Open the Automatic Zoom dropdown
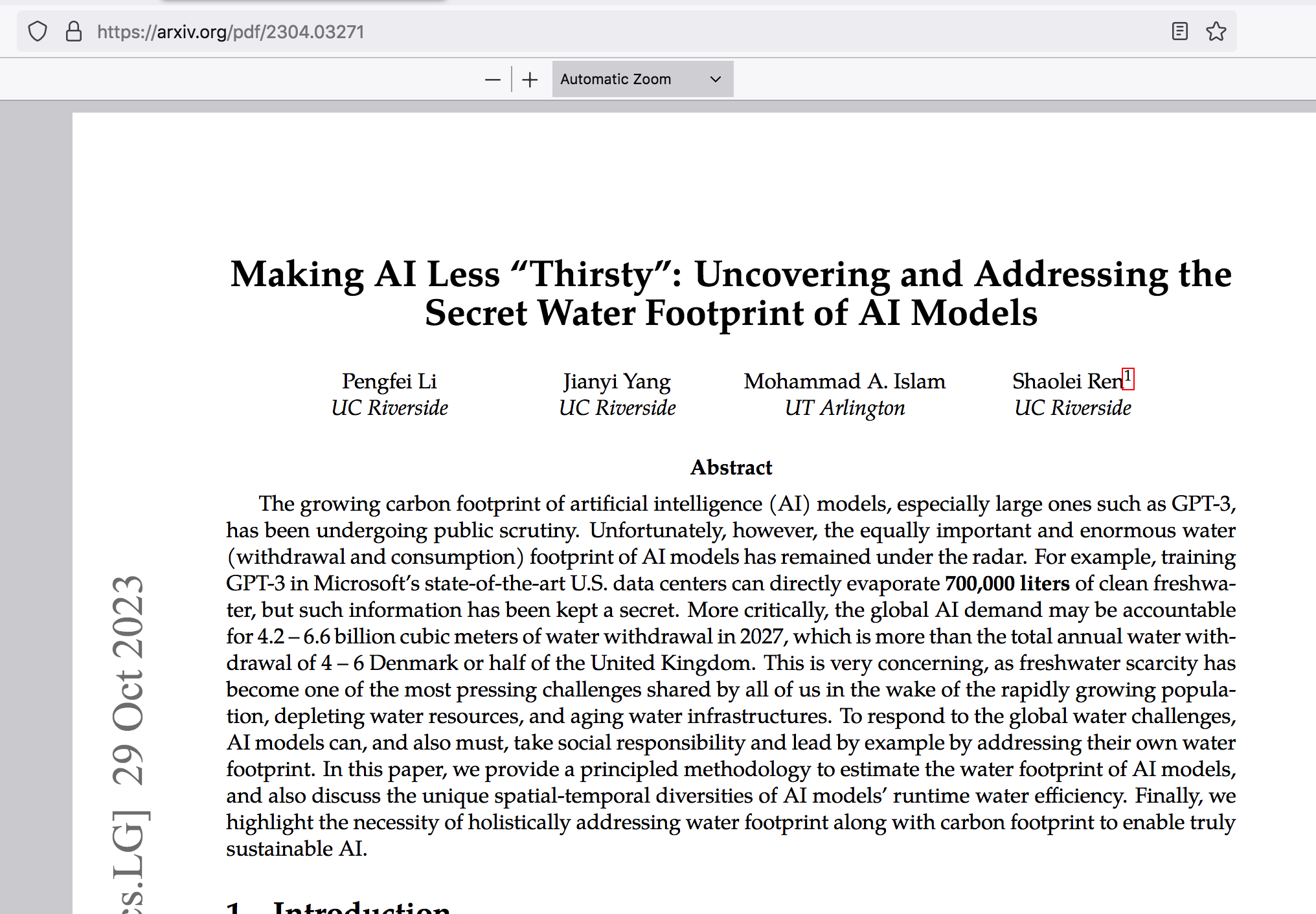Screen dimensions: 1316x914 click(x=642, y=79)
